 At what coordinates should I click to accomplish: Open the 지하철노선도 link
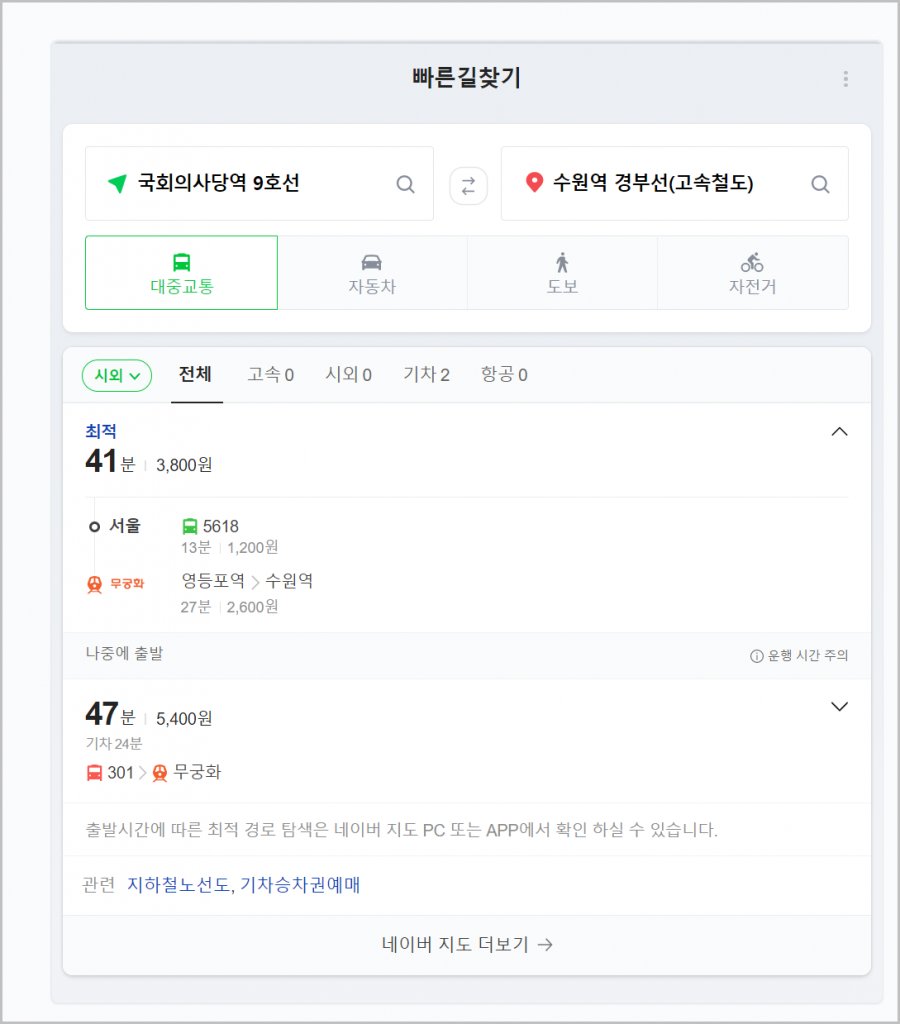pyautogui.click(x=179, y=885)
